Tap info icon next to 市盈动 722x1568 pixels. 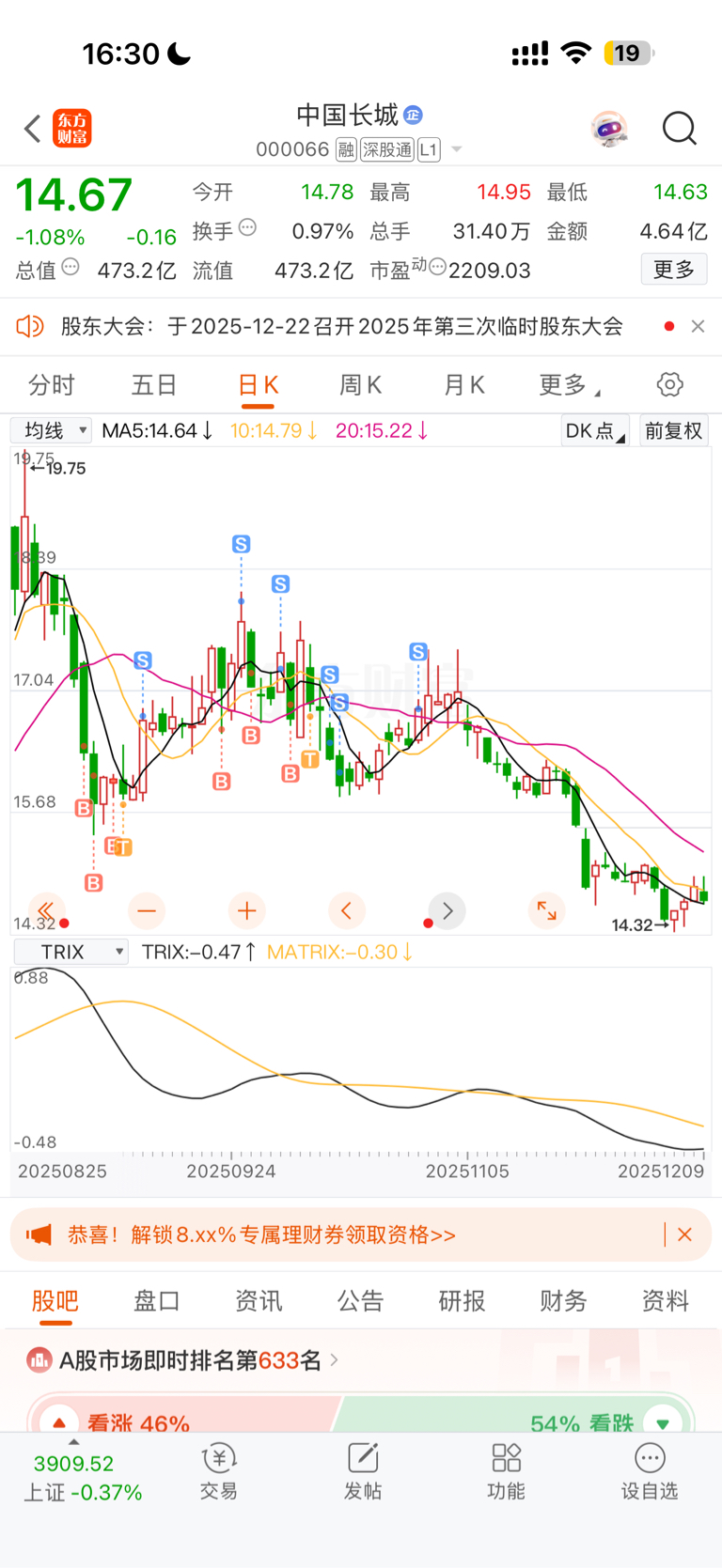[437, 268]
